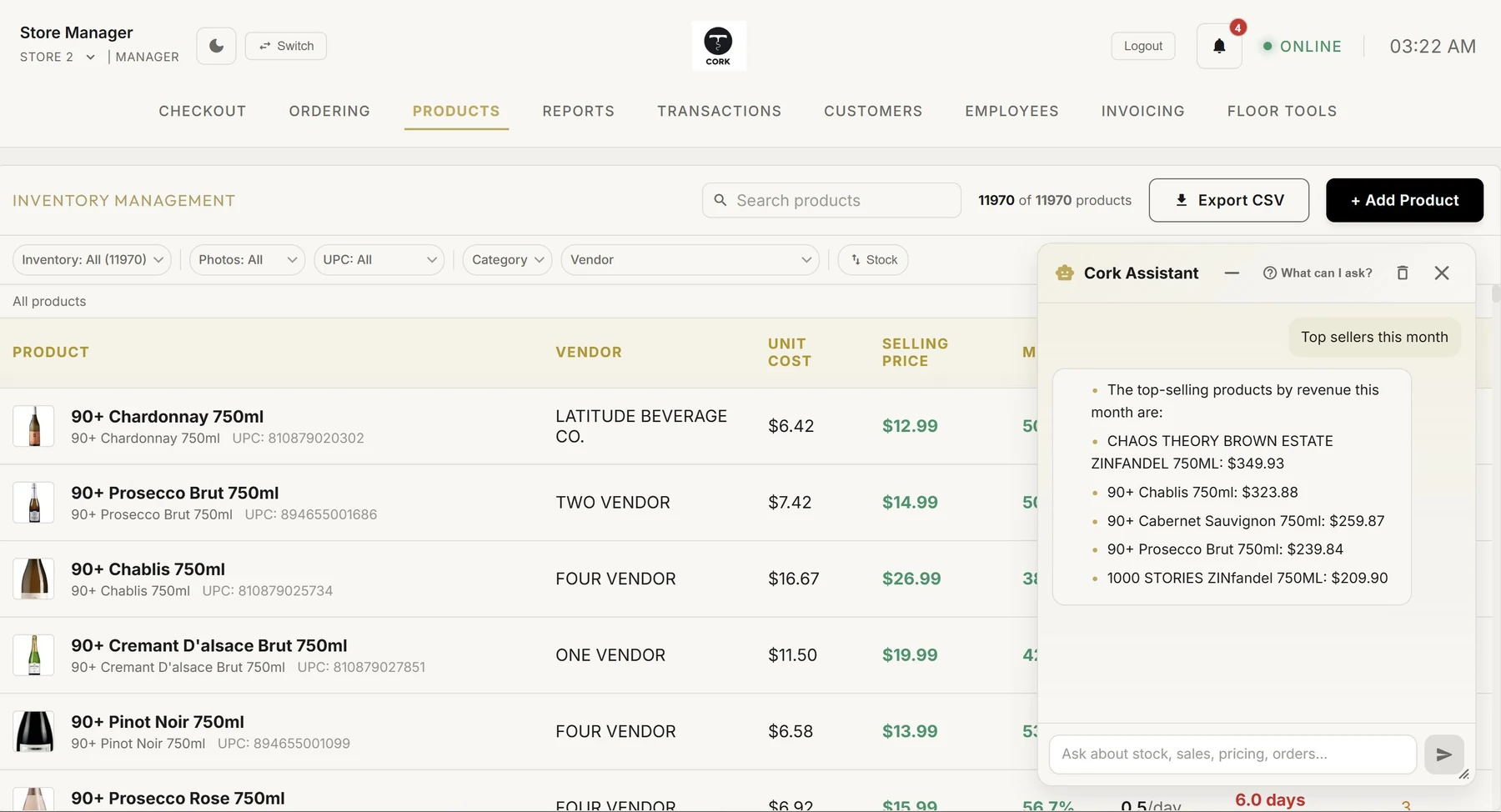Sort by SELLING PRICE column header

pyautogui.click(x=915, y=352)
